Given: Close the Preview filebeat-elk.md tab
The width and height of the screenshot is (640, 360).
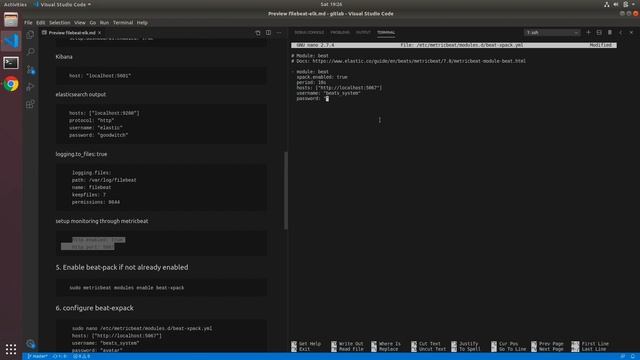Looking at the screenshot, I should tap(99, 33).
